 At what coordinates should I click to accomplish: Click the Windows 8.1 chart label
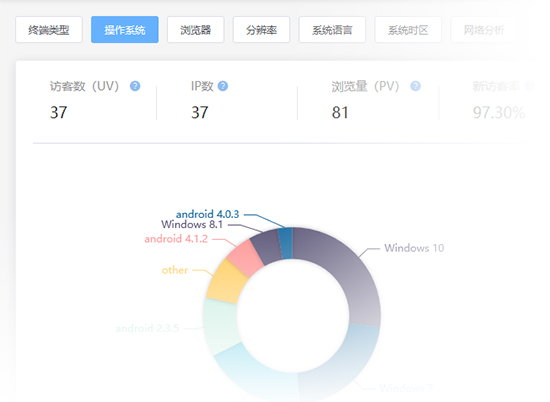point(192,224)
